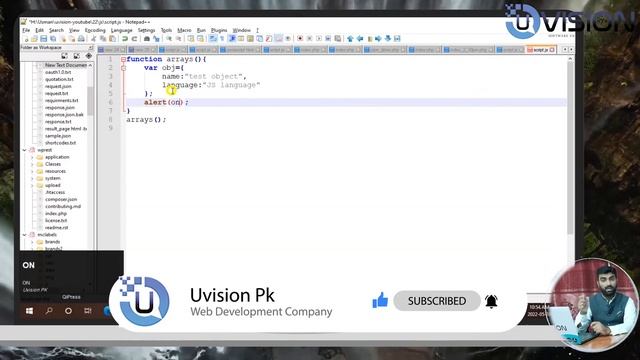This screenshot has width=640, height=360.
Task: Toggle synchronize horizontal scrolling
Action: [200, 39]
